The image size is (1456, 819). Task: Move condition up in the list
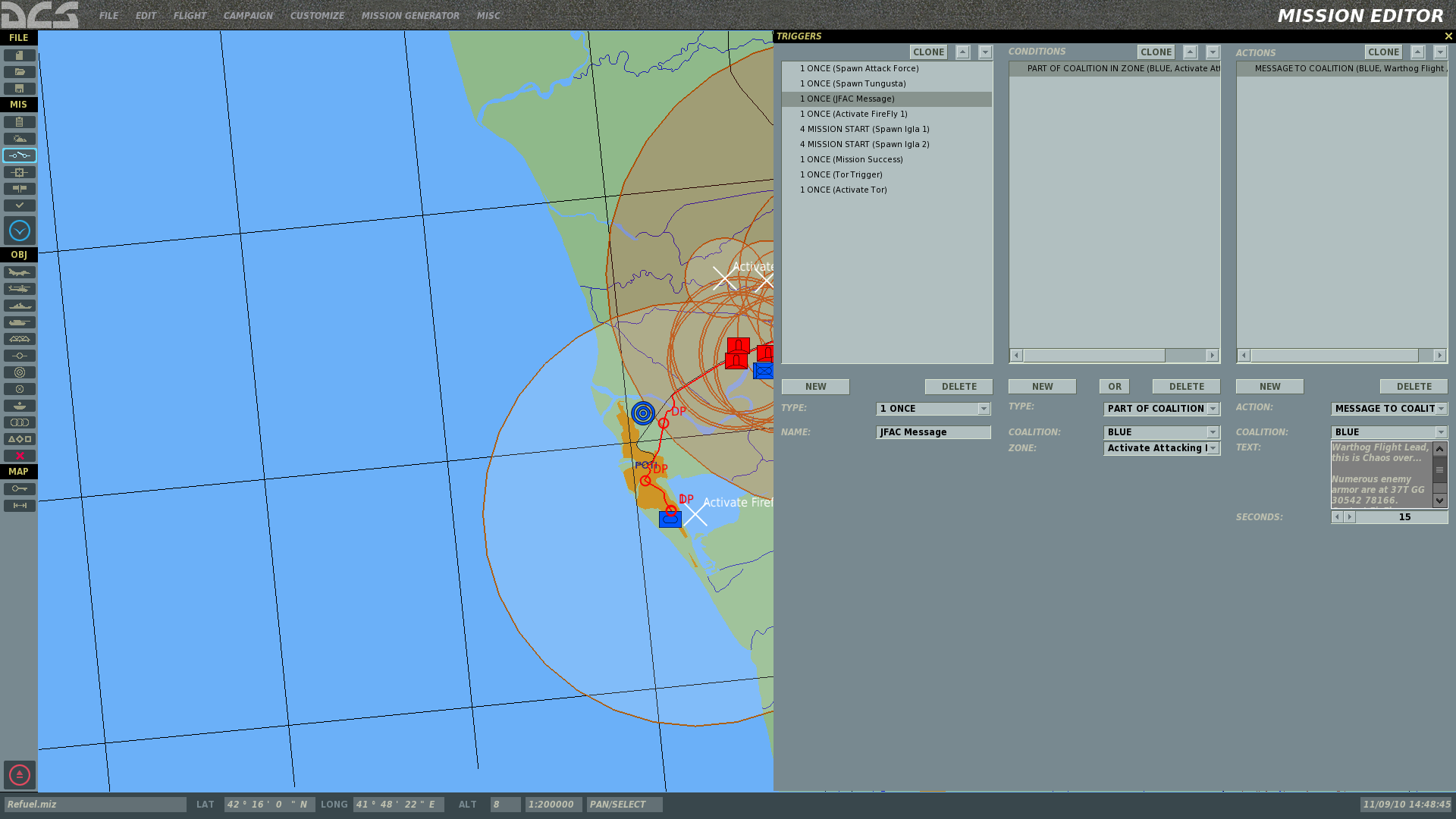coord(1190,52)
